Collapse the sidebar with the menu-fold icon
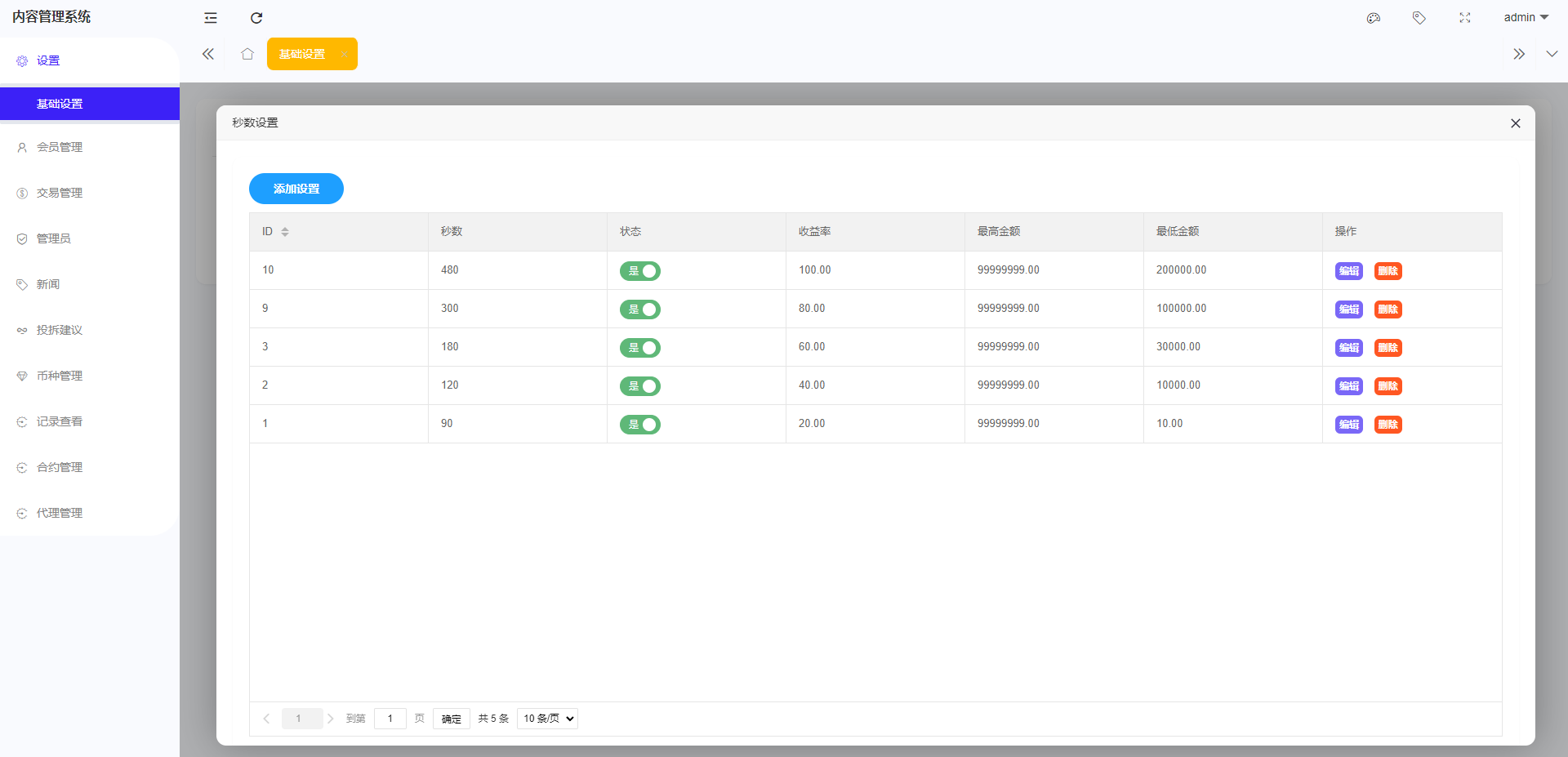 [211, 18]
